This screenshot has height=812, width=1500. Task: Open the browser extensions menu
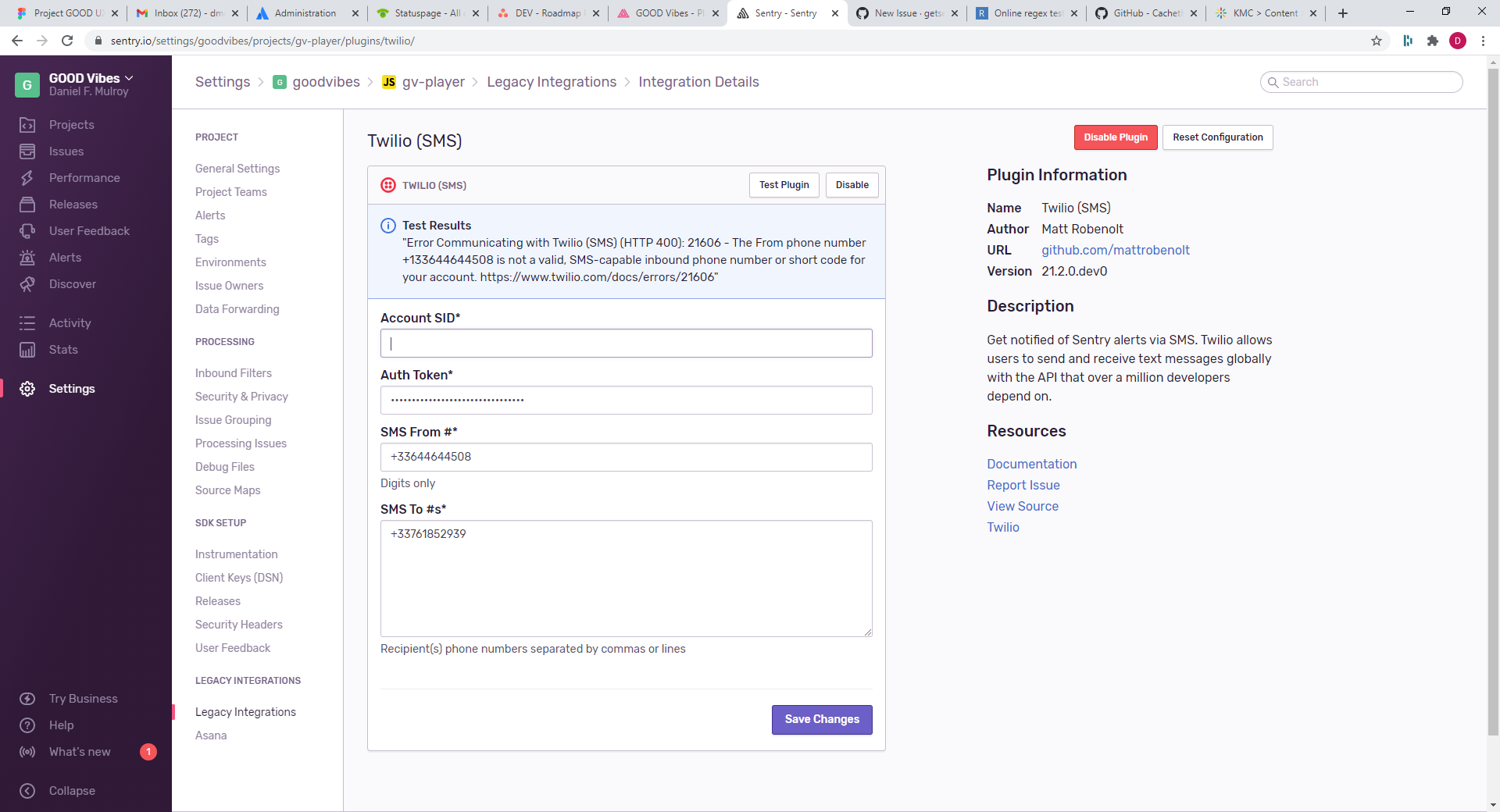click(1433, 41)
